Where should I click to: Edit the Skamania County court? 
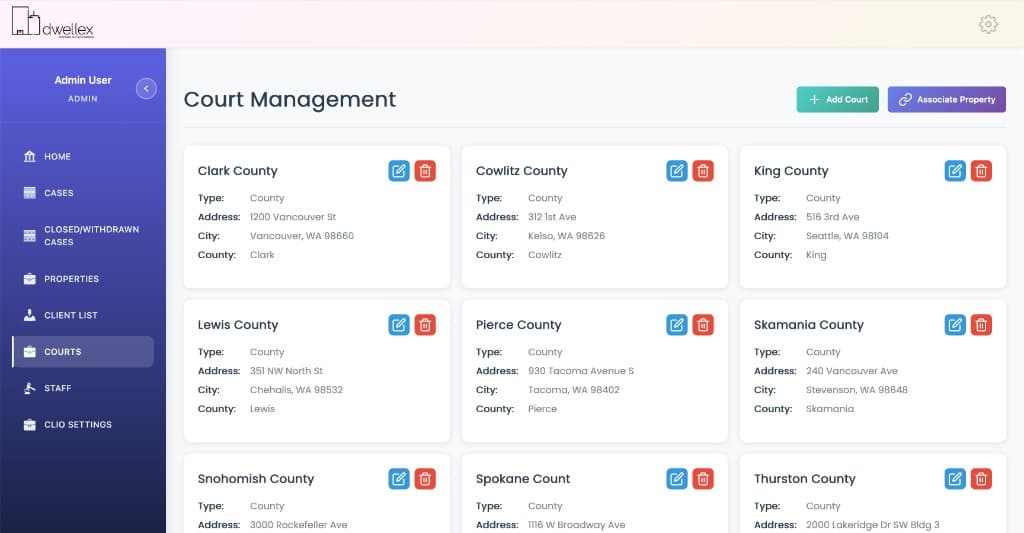955,325
